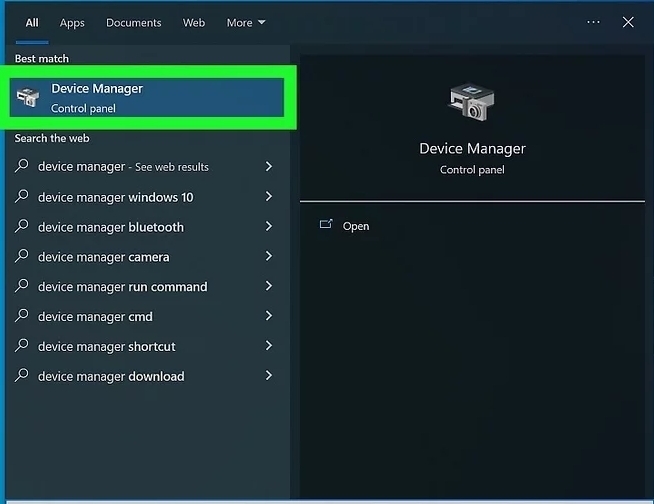Click the search icon beside 'device manager camera'

(22, 256)
